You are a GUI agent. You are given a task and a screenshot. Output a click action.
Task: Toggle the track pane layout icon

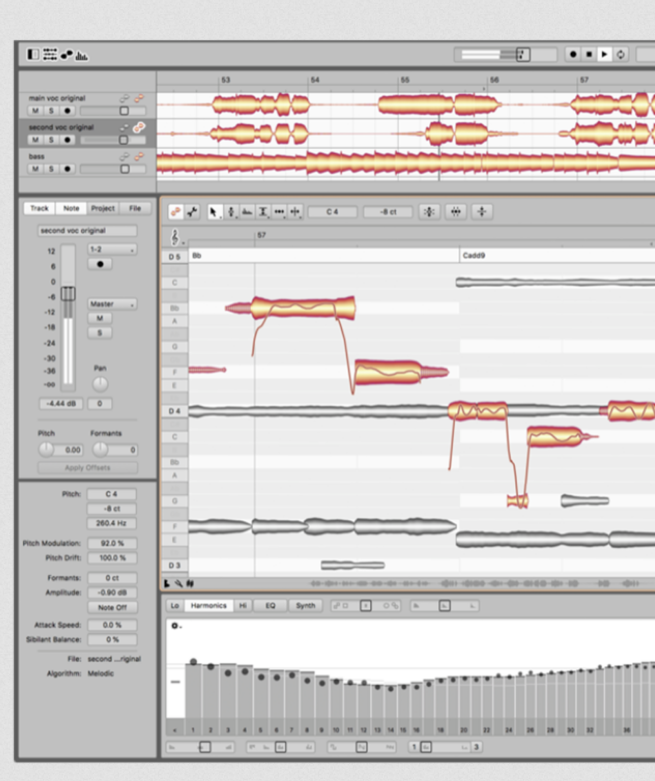(33, 54)
